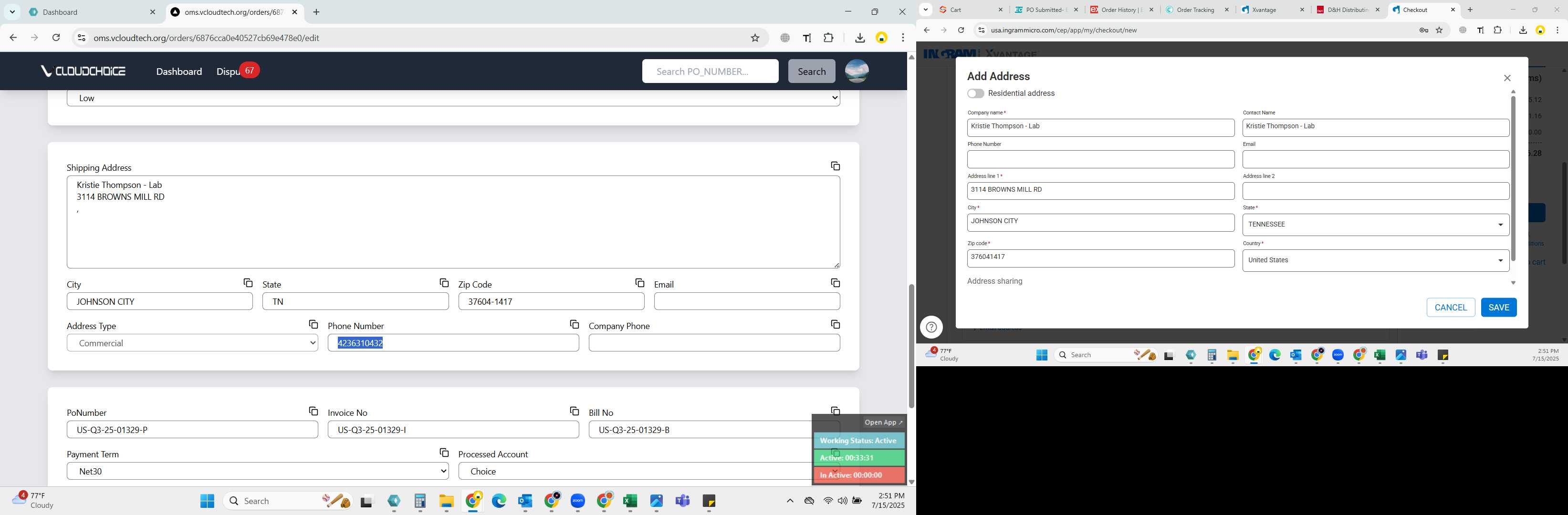Screen dimensions: 1568x515
Task: Open extensions menu in OMS browser window
Action: click(828, 38)
